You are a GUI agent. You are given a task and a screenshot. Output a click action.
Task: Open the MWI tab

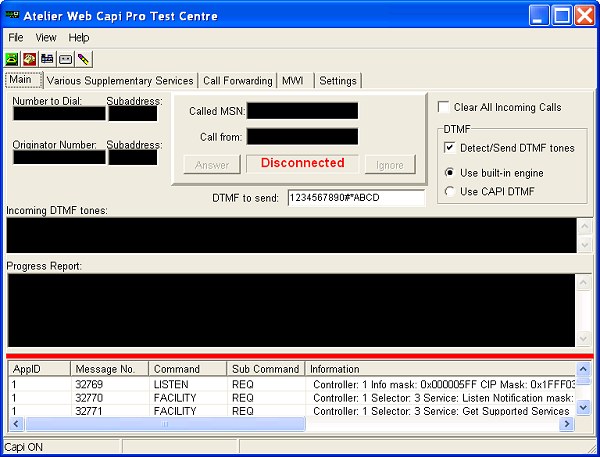point(293,81)
